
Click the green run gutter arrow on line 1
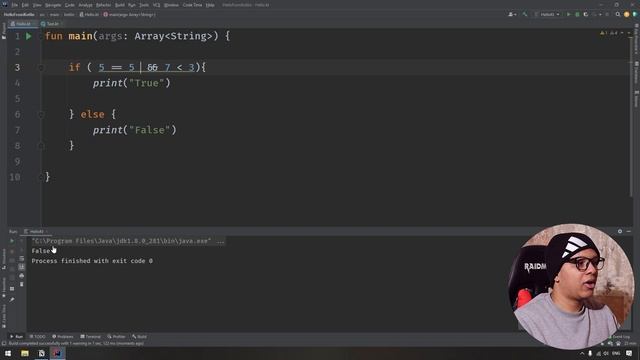pyautogui.click(x=29, y=36)
